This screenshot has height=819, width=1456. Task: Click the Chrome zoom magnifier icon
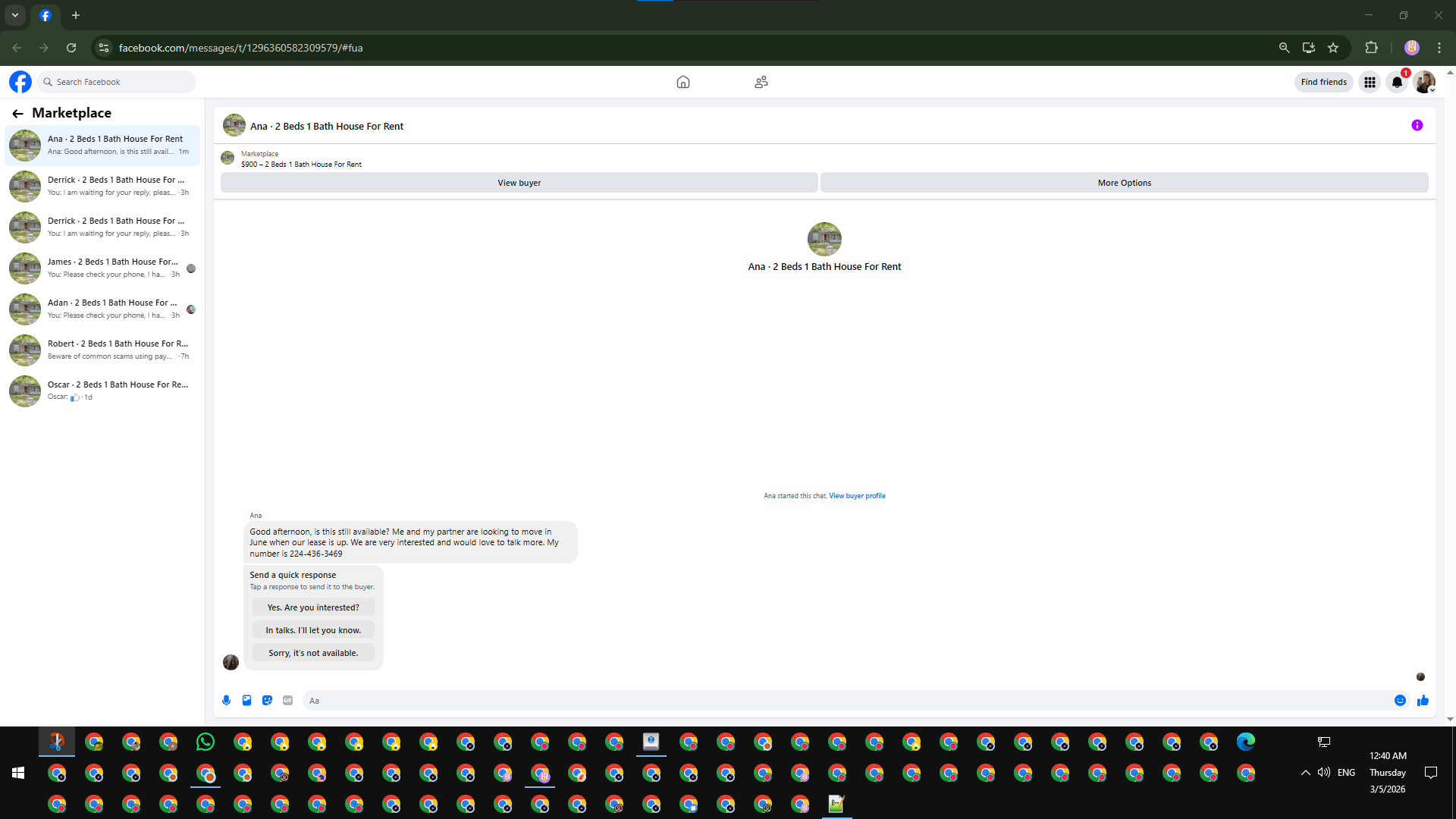point(1284,48)
